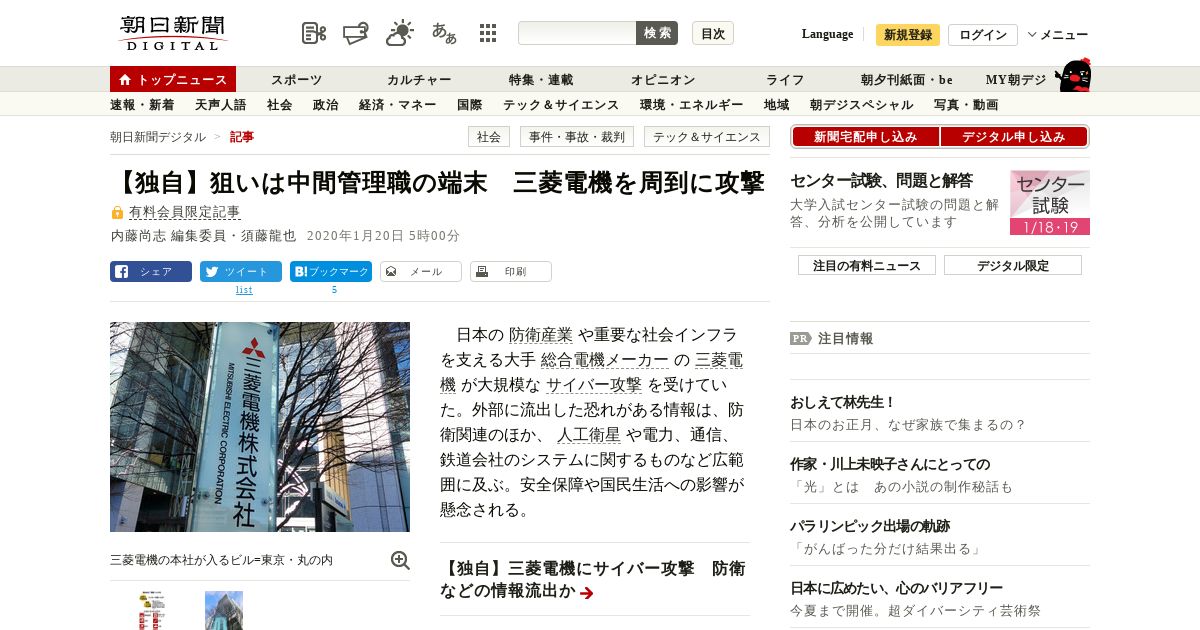Open related article 三菱電機にサイバー攻撃
The height and width of the screenshot is (630, 1200).
pyautogui.click(x=593, y=579)
